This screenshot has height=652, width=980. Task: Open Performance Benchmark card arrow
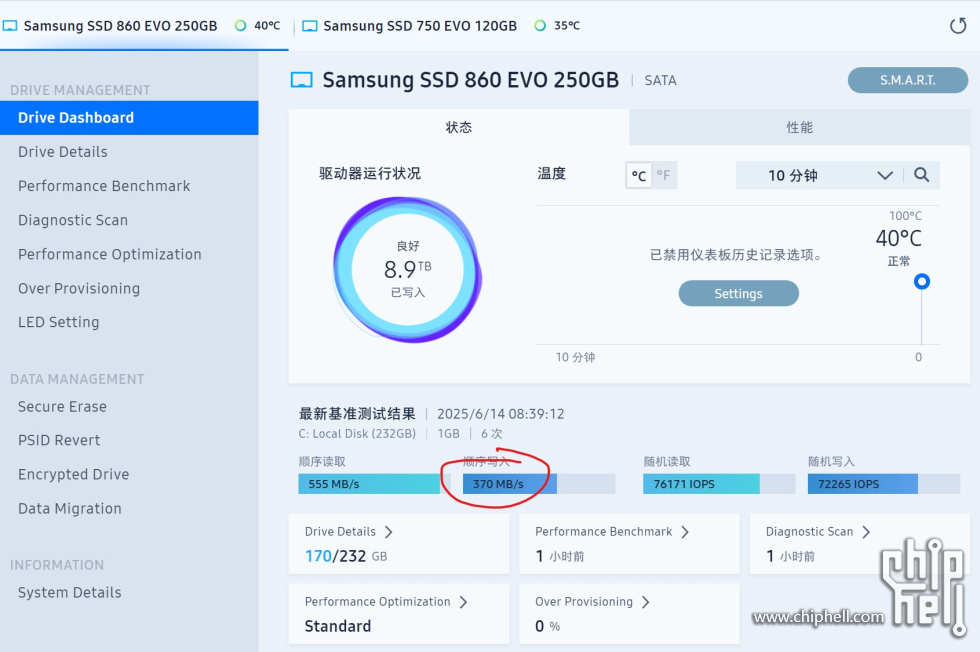click(685, 532)
